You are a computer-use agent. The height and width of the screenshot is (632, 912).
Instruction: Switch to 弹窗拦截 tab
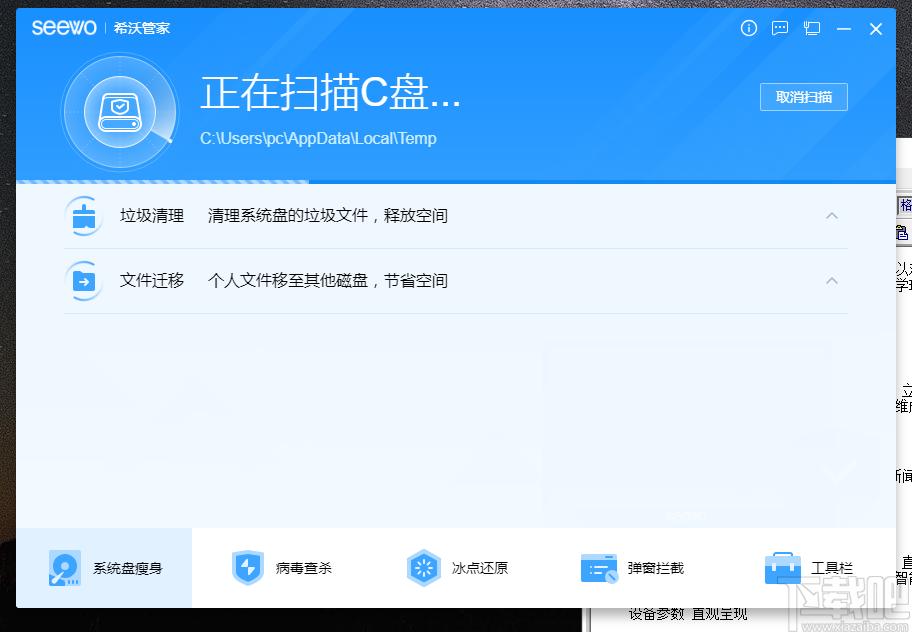(x=632, y=568)
